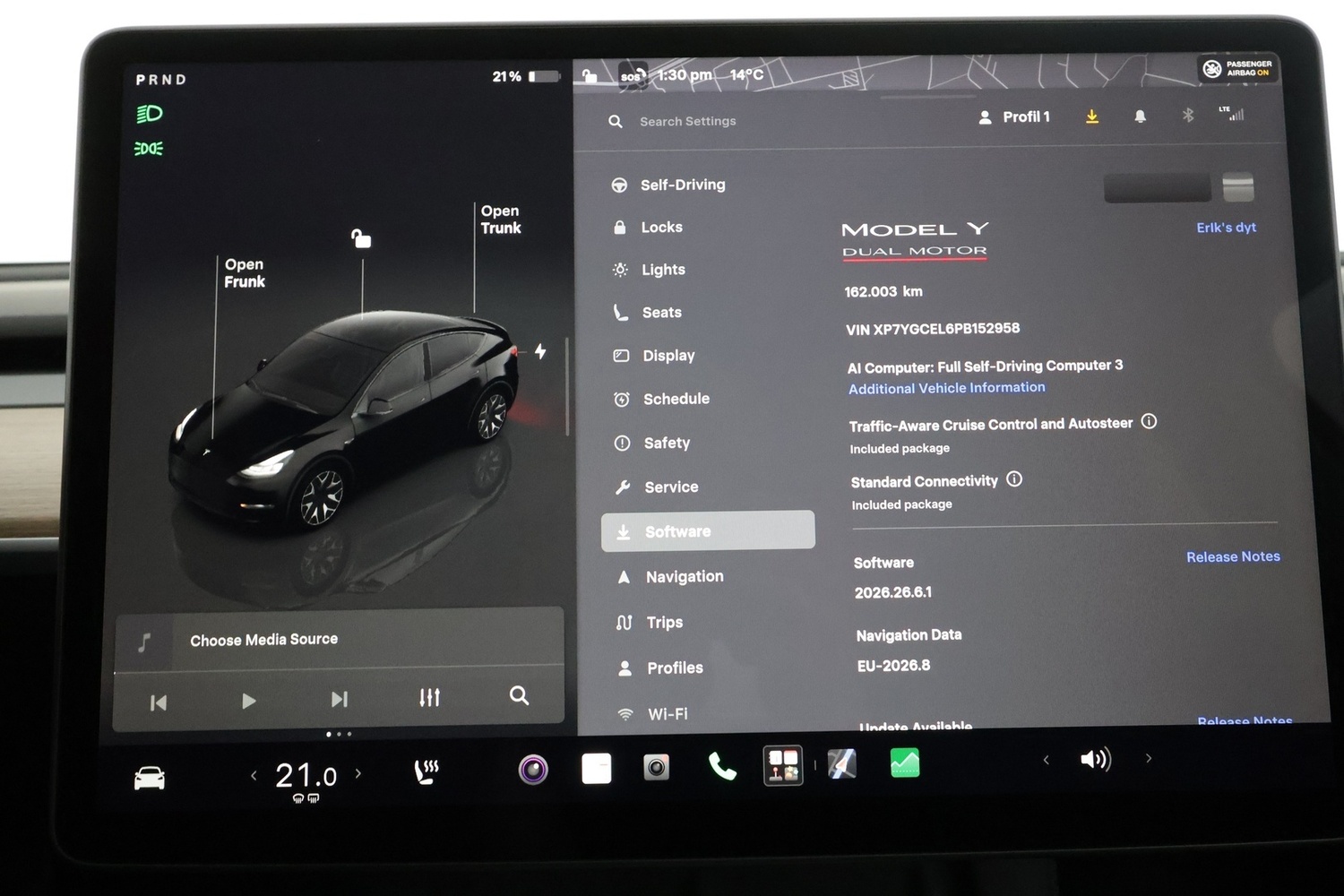Image resolution: width=1344 pixels, height=896 pixels.
Task: Tap the volume speaker icon
Action: tap(1096, 760)
